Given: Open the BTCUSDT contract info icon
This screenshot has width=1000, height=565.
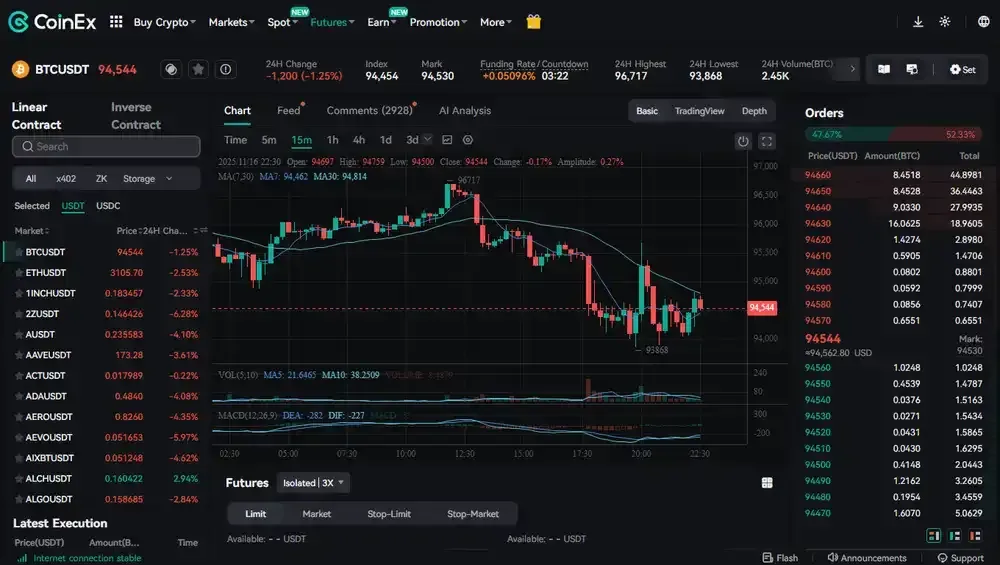Looking at the screenshot, I should [226, 70].
